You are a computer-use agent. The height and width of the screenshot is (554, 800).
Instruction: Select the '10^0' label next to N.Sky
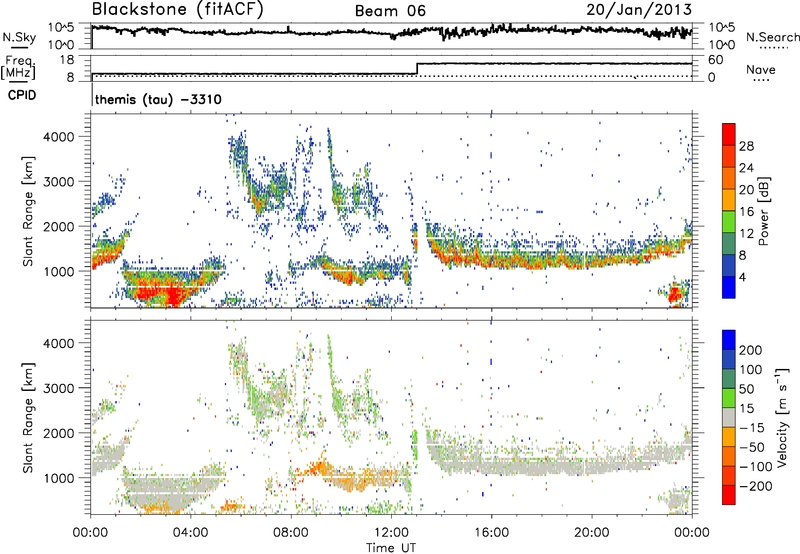(61, 45)
